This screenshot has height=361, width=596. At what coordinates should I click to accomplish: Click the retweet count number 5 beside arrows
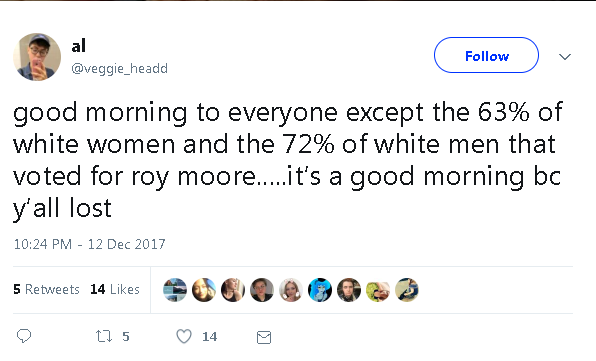[126, 337]
